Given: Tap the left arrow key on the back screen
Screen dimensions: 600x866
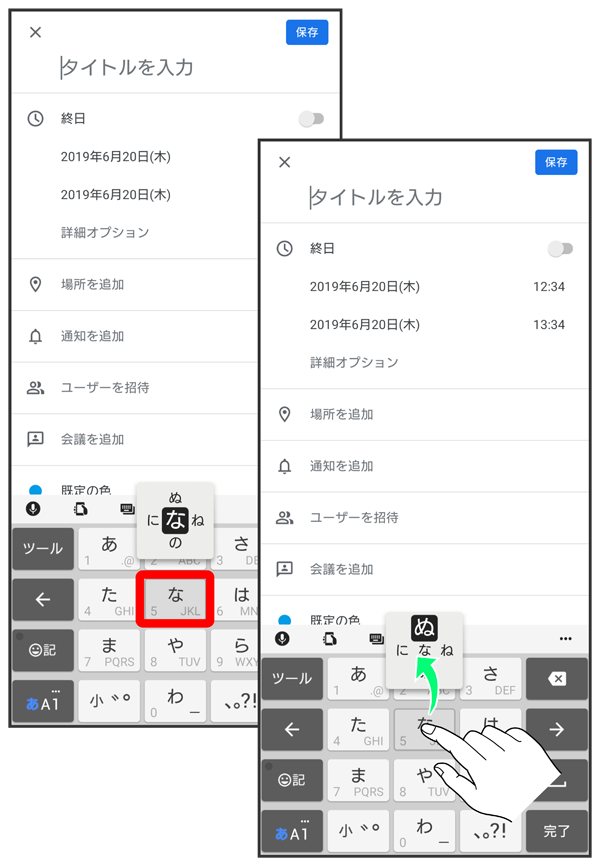Looking at the screenshot, I should (x=43, y=599).
